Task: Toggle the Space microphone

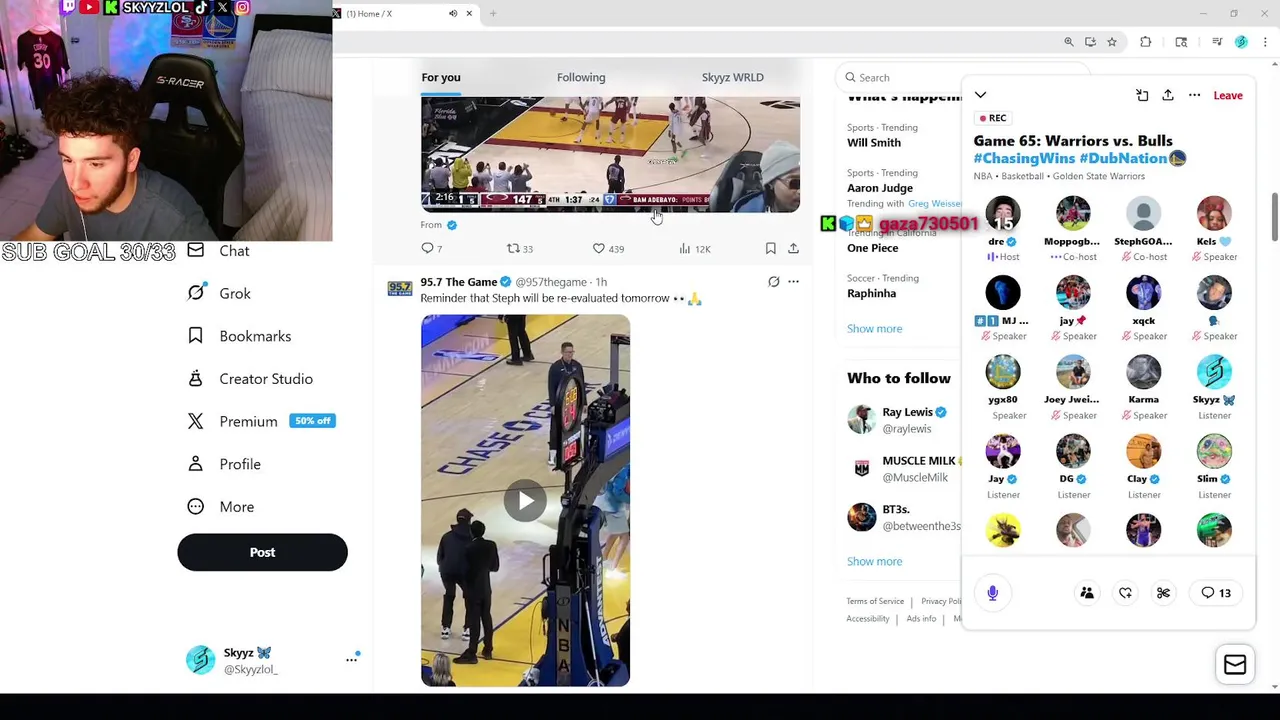Action: (992, 593)
